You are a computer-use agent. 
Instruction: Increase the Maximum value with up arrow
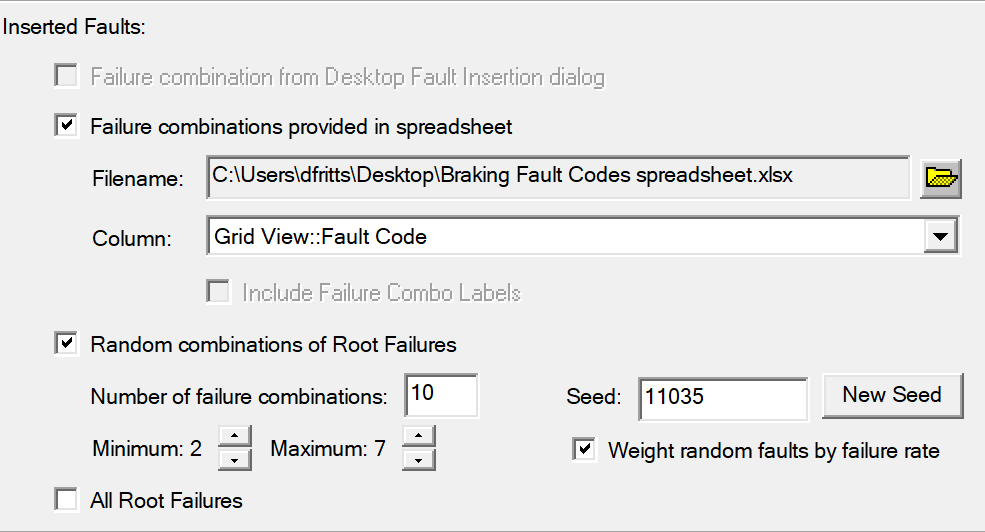pos(417,437)
